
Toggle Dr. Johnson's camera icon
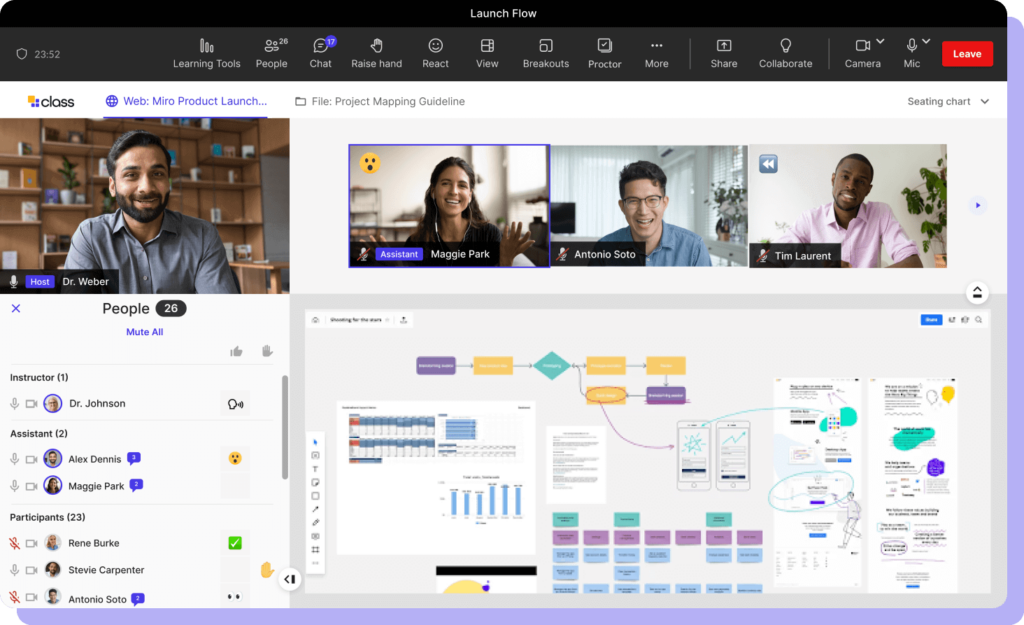point(31,404)
